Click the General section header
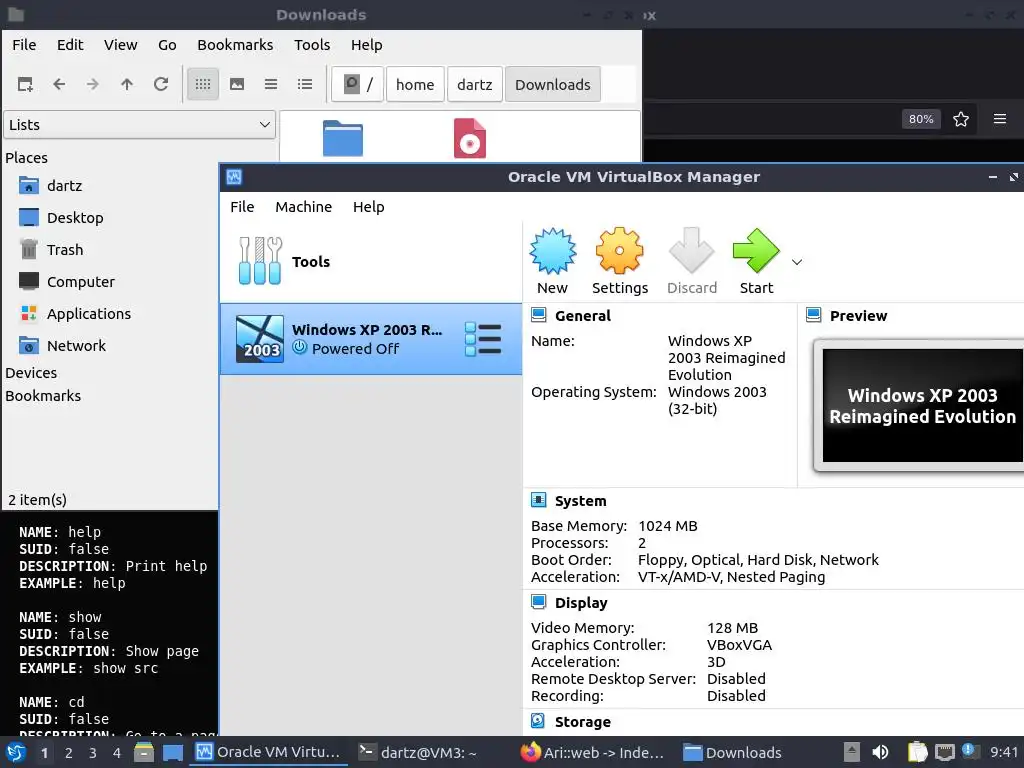This screenshot has width=1024, height=768. pyautogui.click(x=583, y=316)
